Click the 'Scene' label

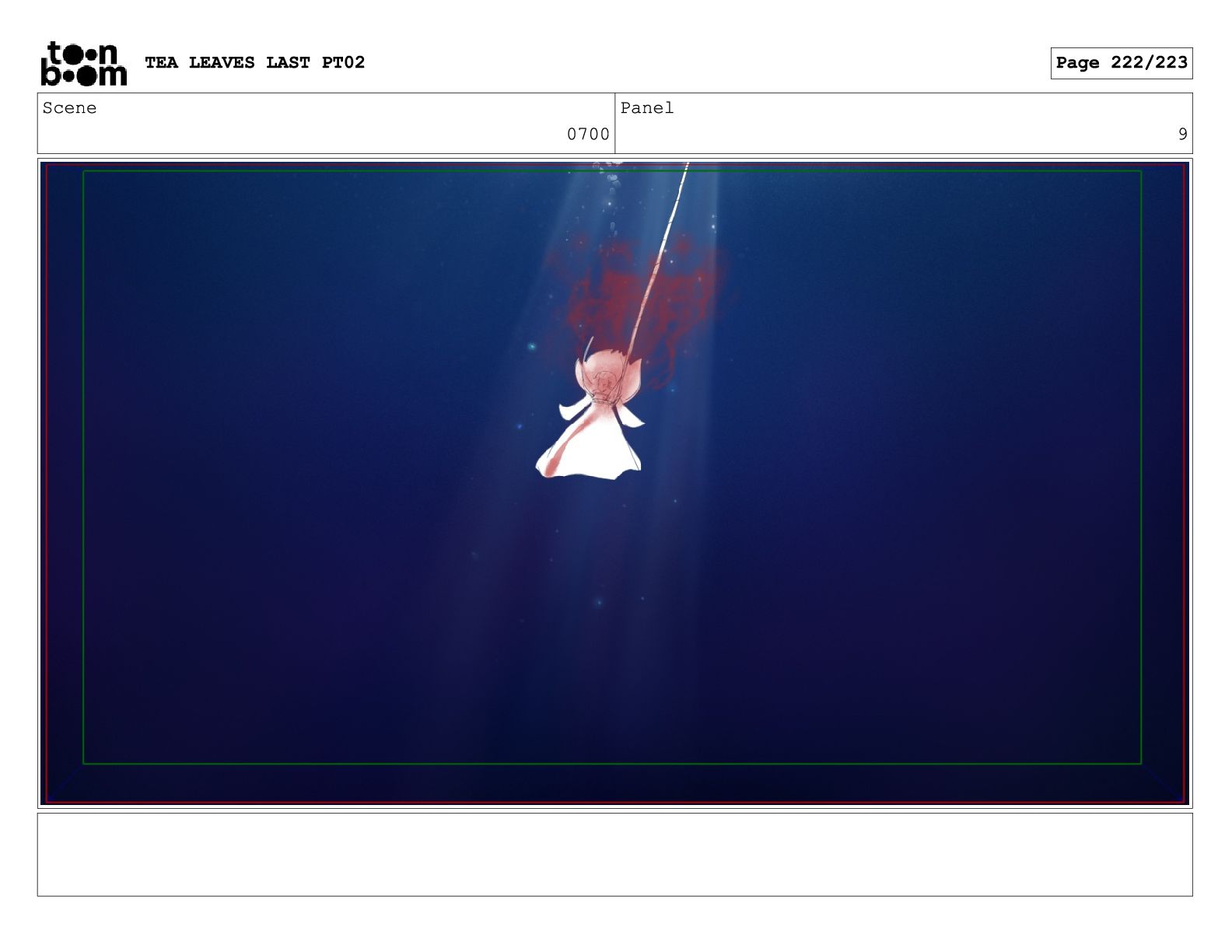(x=69, y=108)
